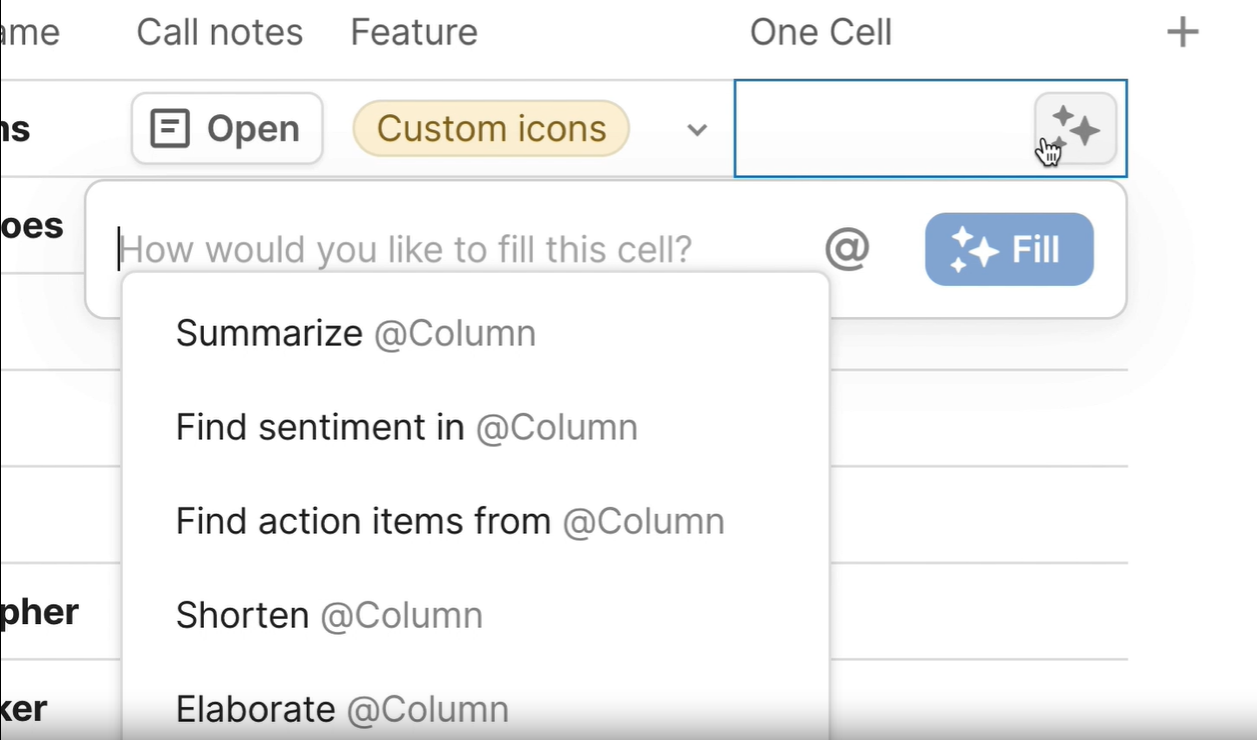Select Elaborate @Column suggestion
The height and width of the screenshot is (740, 1257).
342,709
